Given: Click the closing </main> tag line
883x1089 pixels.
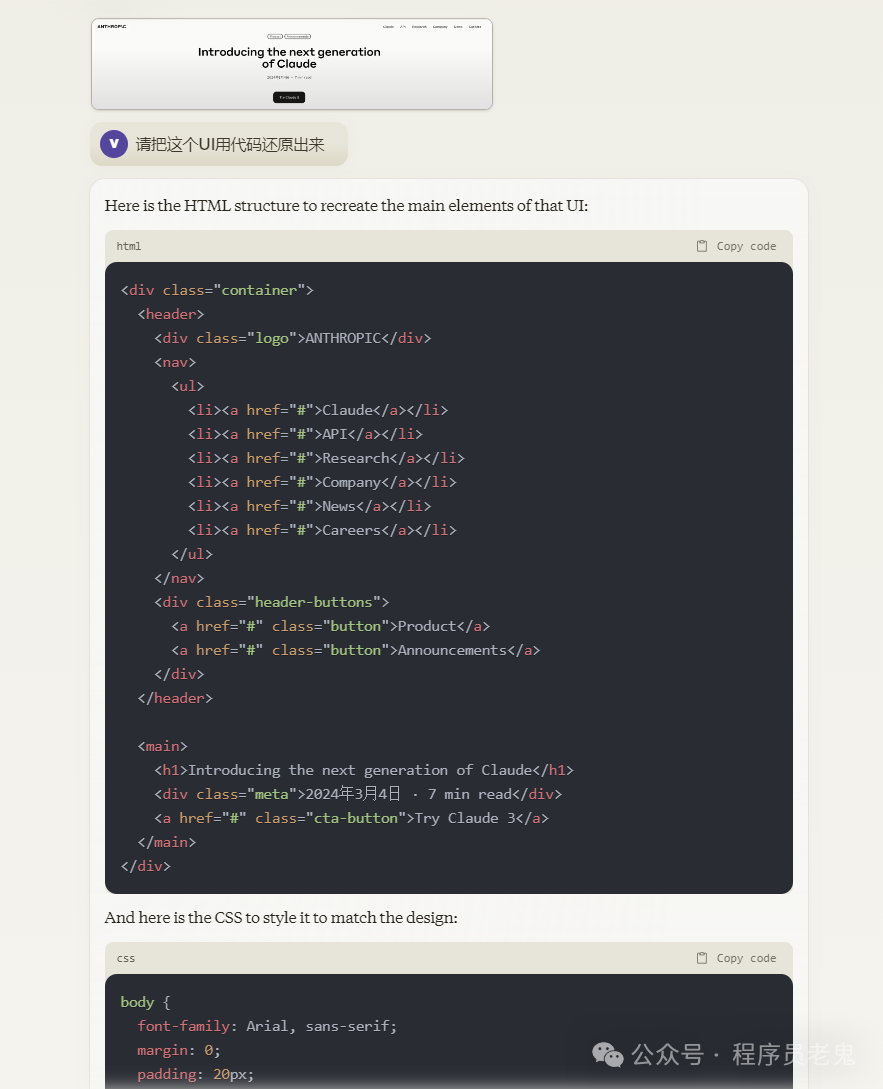Looking at the screenshot, I should [167, 842].
